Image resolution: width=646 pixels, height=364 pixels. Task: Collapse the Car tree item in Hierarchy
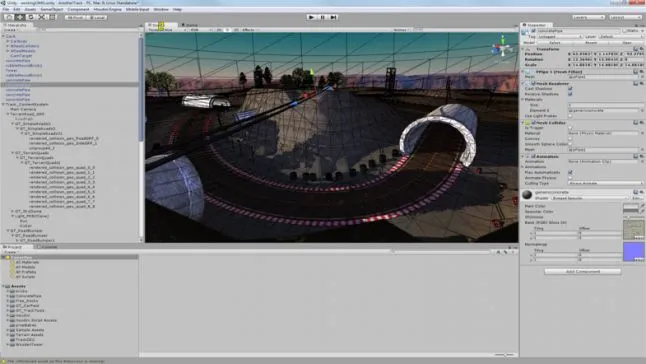click(3, 36)
